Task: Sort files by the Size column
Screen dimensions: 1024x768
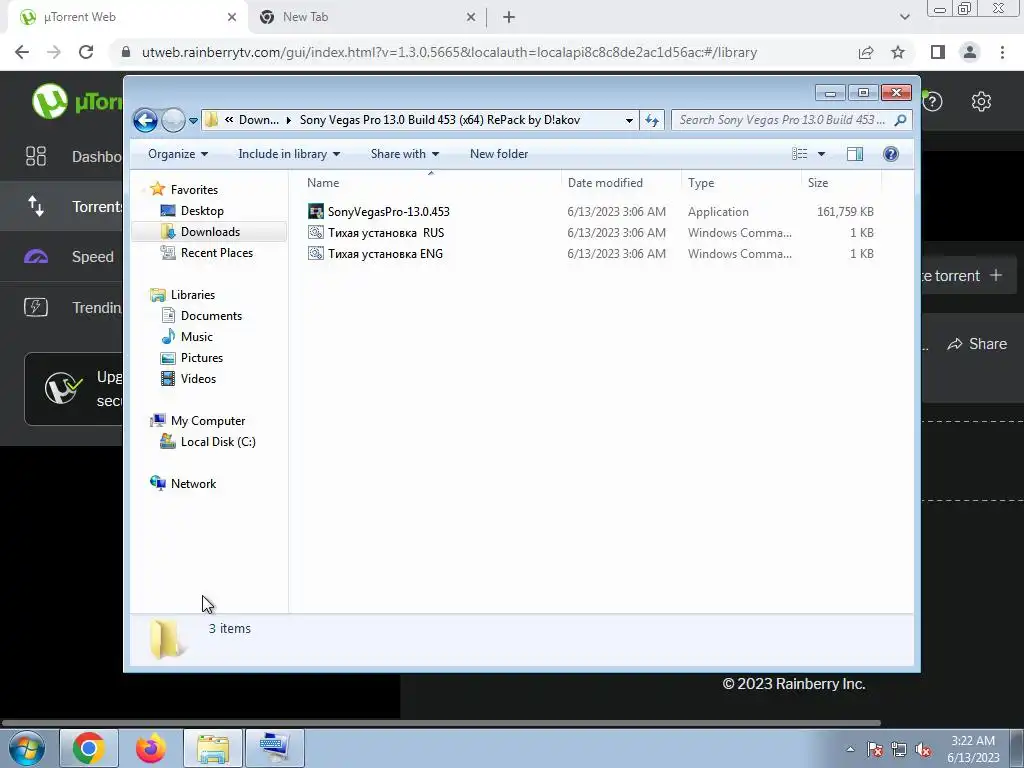Action: tap(840, 183)
